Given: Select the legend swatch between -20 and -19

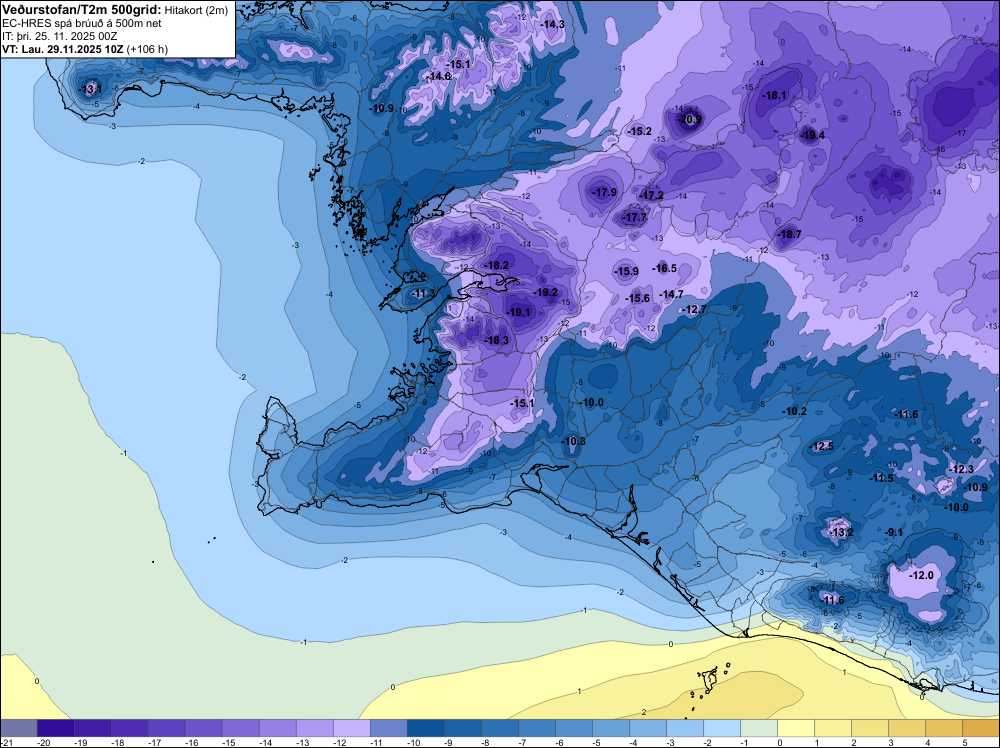Looking at the screenshot, I should point(55,728).
